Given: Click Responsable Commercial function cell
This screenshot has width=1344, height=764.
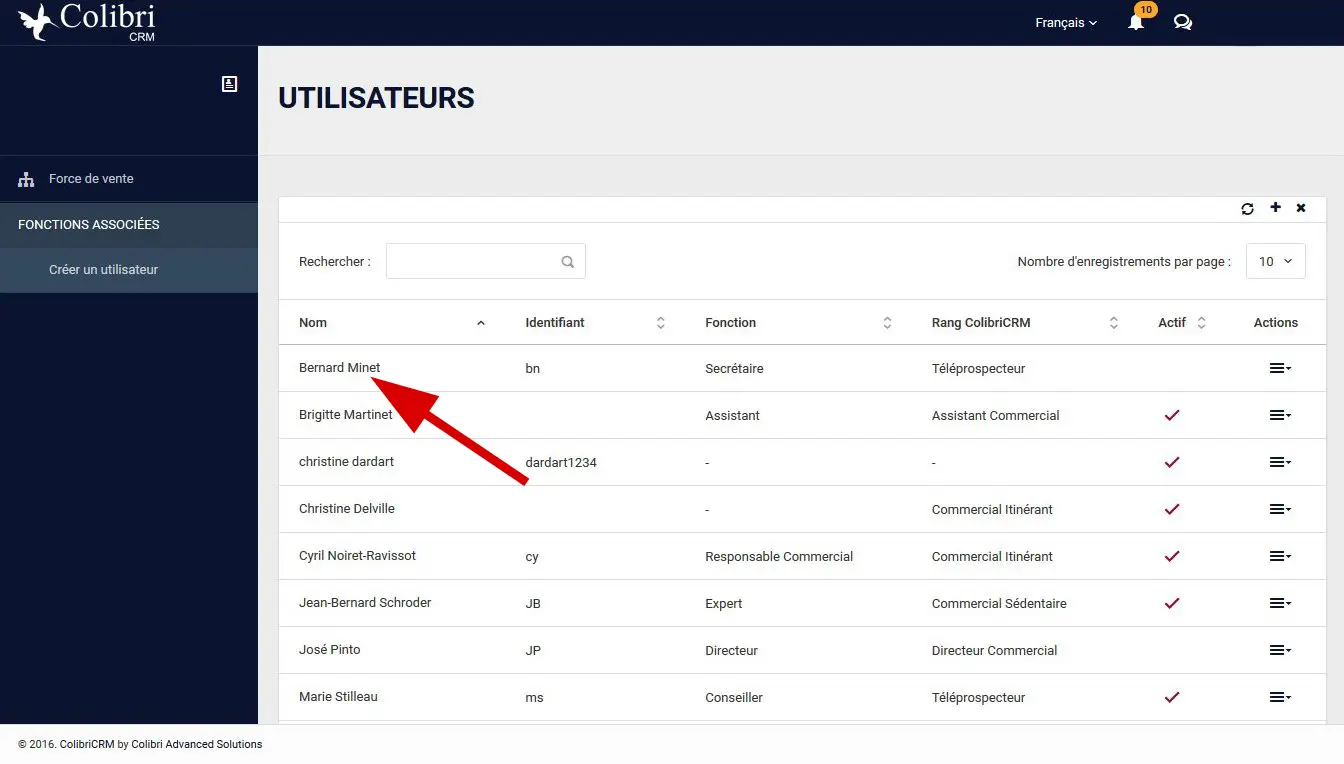Looking at the screenshot, I should coord(779,557).
